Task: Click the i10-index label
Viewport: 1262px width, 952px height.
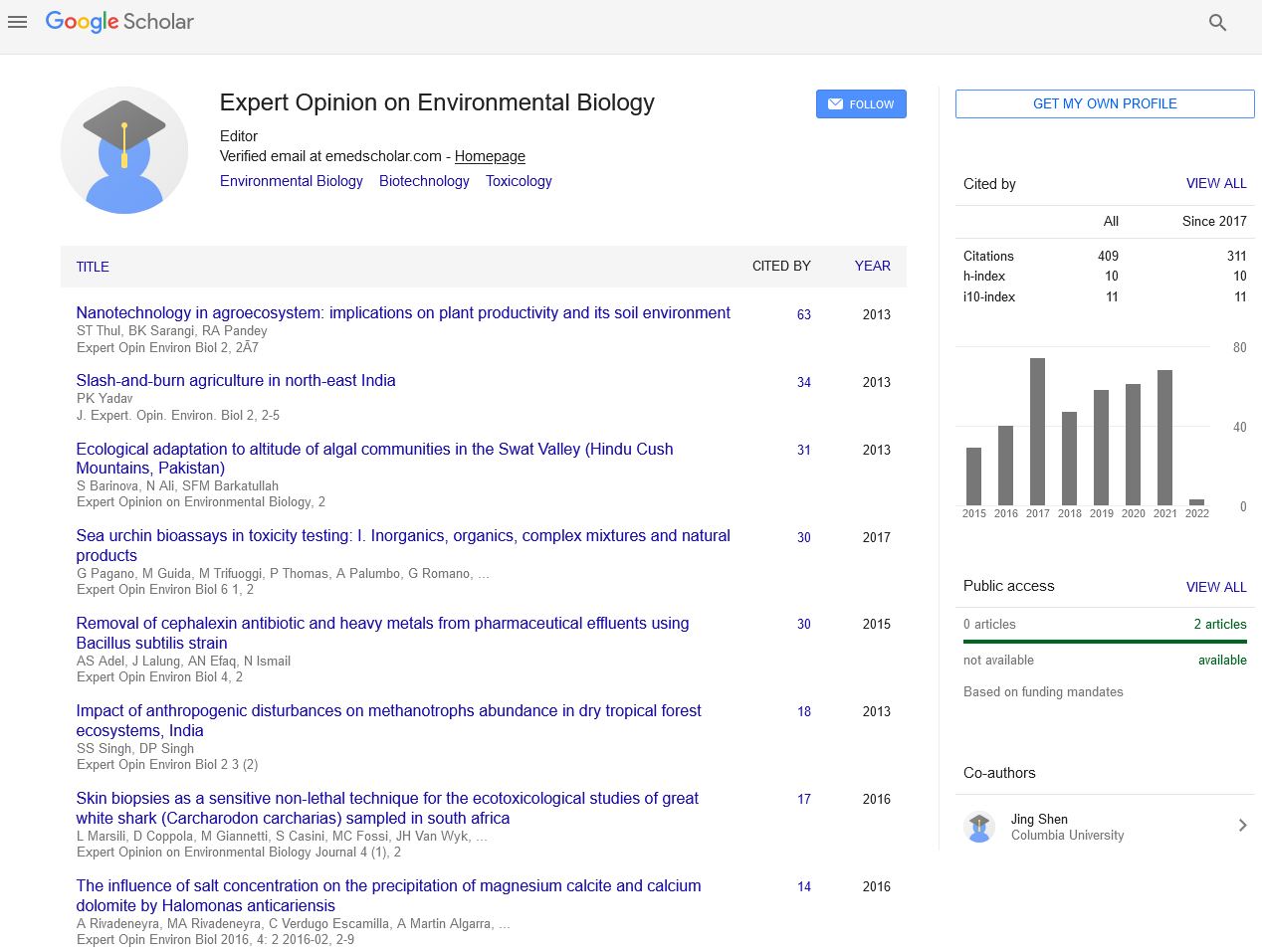Action: click(x=989, y=297)
